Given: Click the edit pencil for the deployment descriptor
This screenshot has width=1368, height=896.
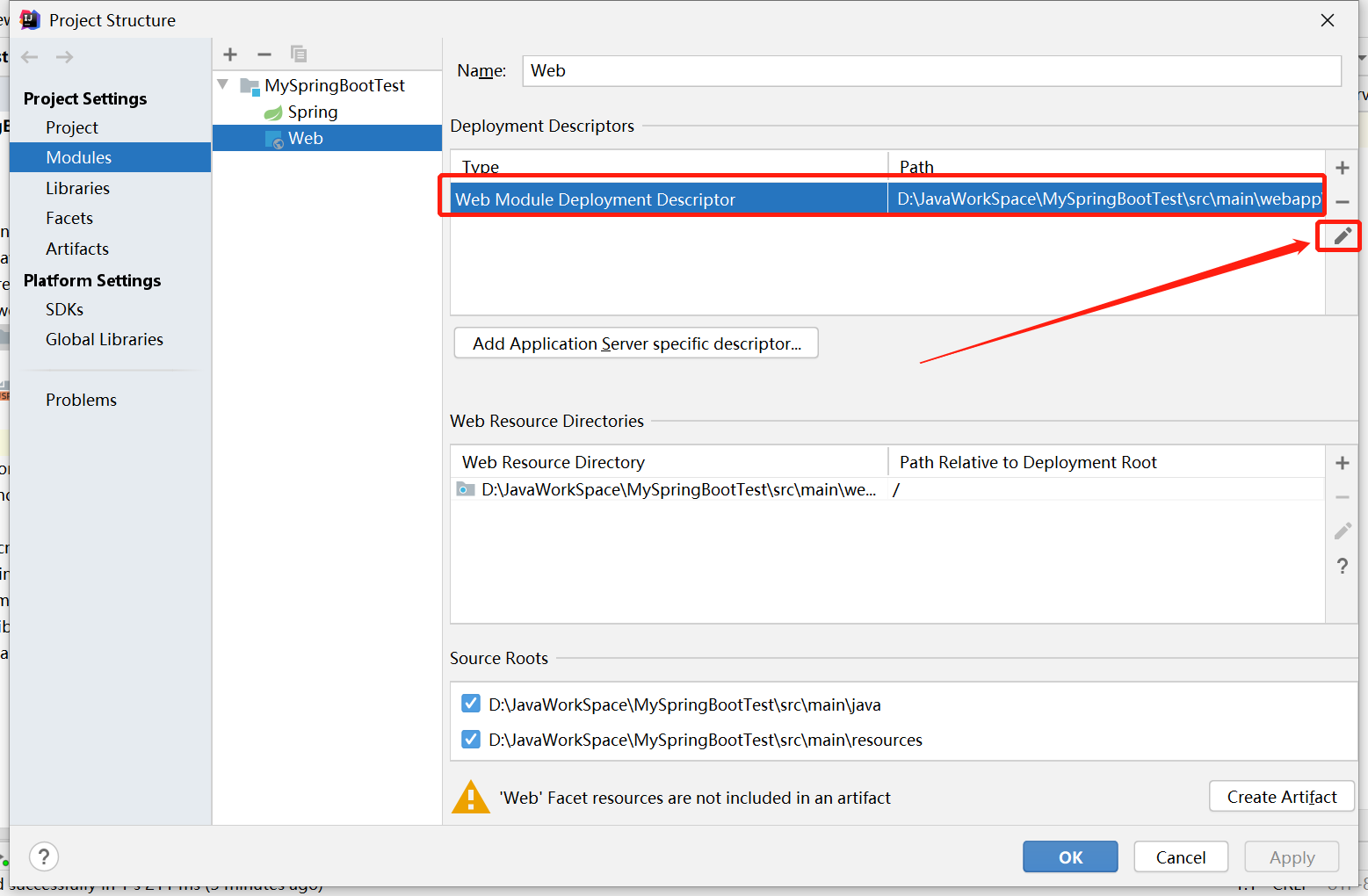Looking at the screenshot, I should click(x=1339, y=235).
